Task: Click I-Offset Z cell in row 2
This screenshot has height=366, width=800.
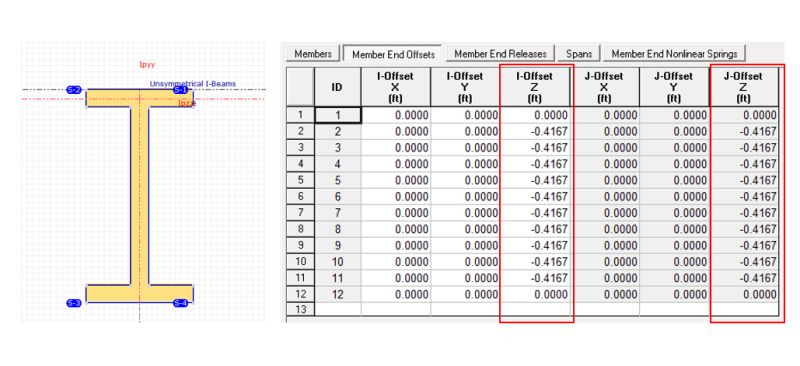Action: pyautogui.click(x=535, y=132)
